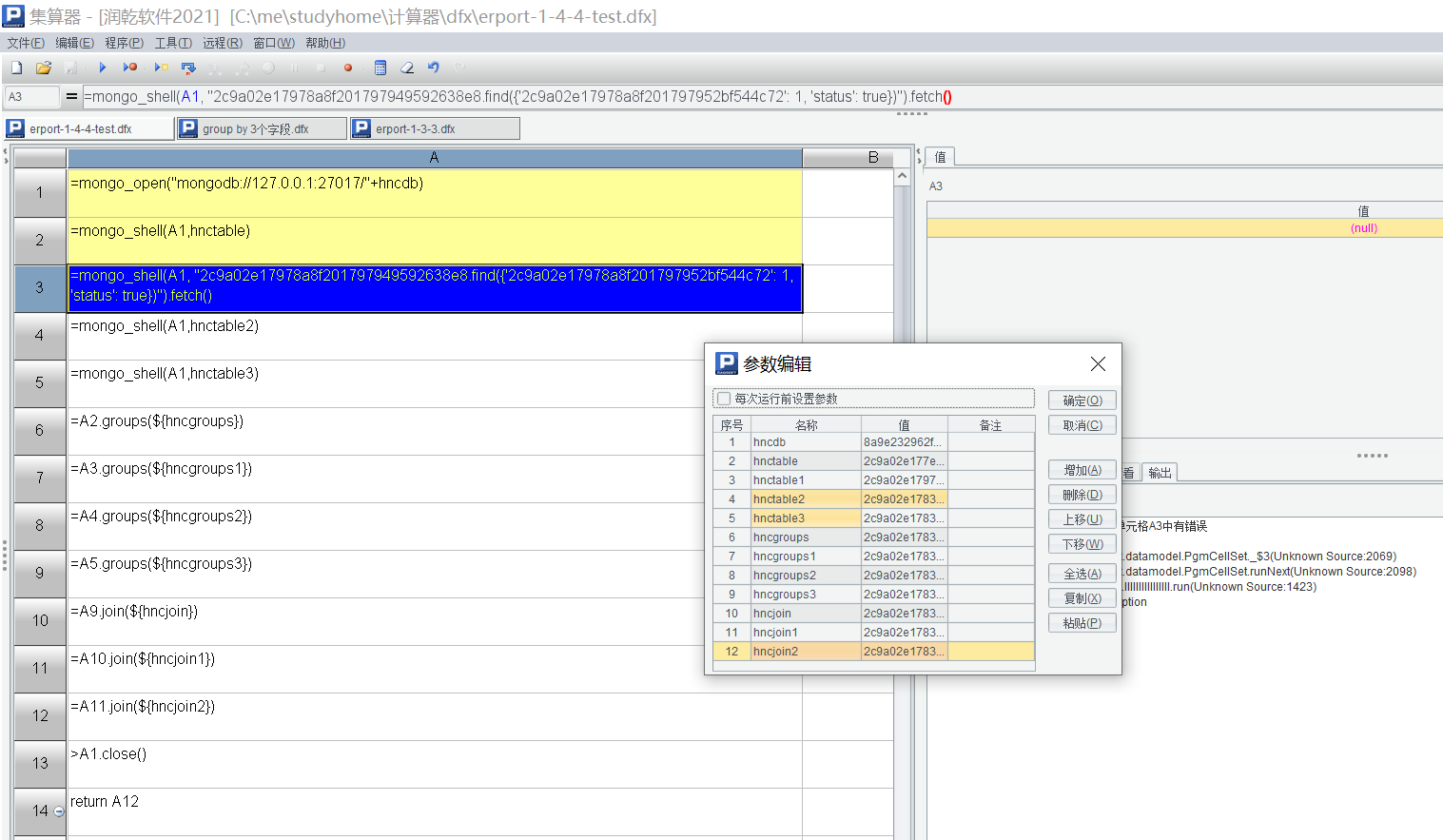Image resolution: width=1443 pixels, height=840 pixels.
Task: Click the eraser clear icon
Action: (407, 68)
